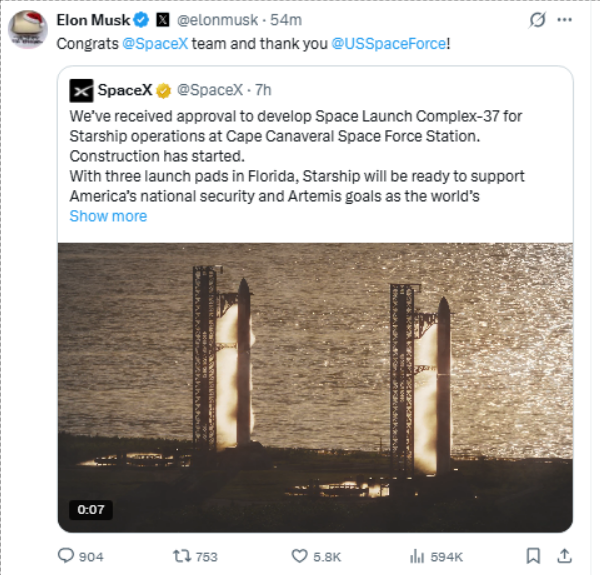Click Elon Musk's blue verified badge
The height and width of the screenshot is (575, 600).
[141, 19]
